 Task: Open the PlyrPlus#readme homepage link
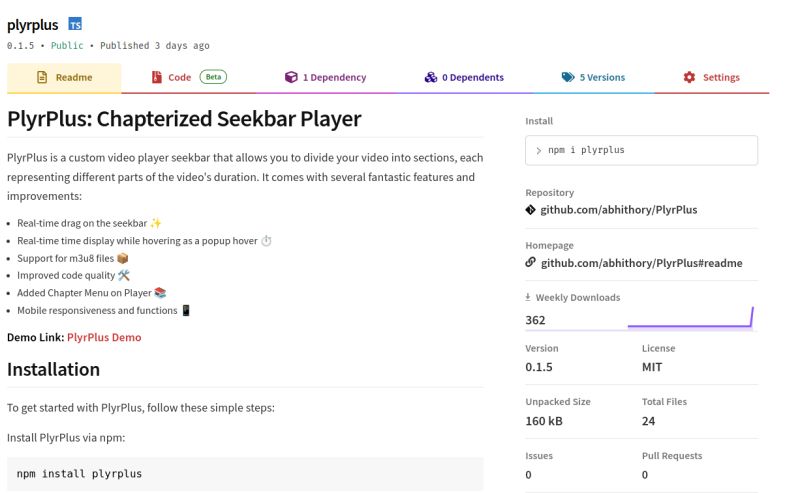click(641, 263)
